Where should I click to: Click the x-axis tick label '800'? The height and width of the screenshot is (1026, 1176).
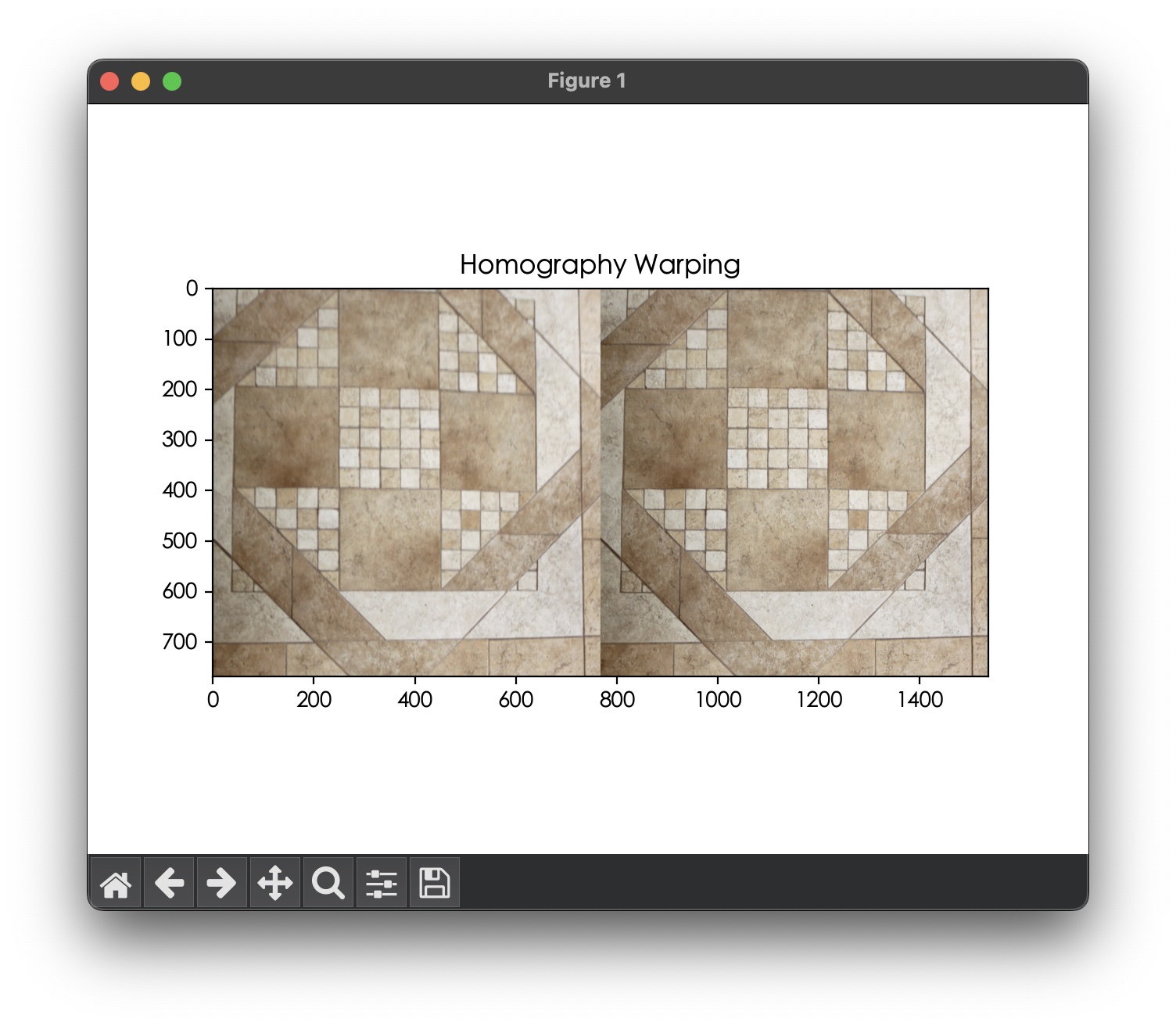pyautogui.click(x=617, y=699)
